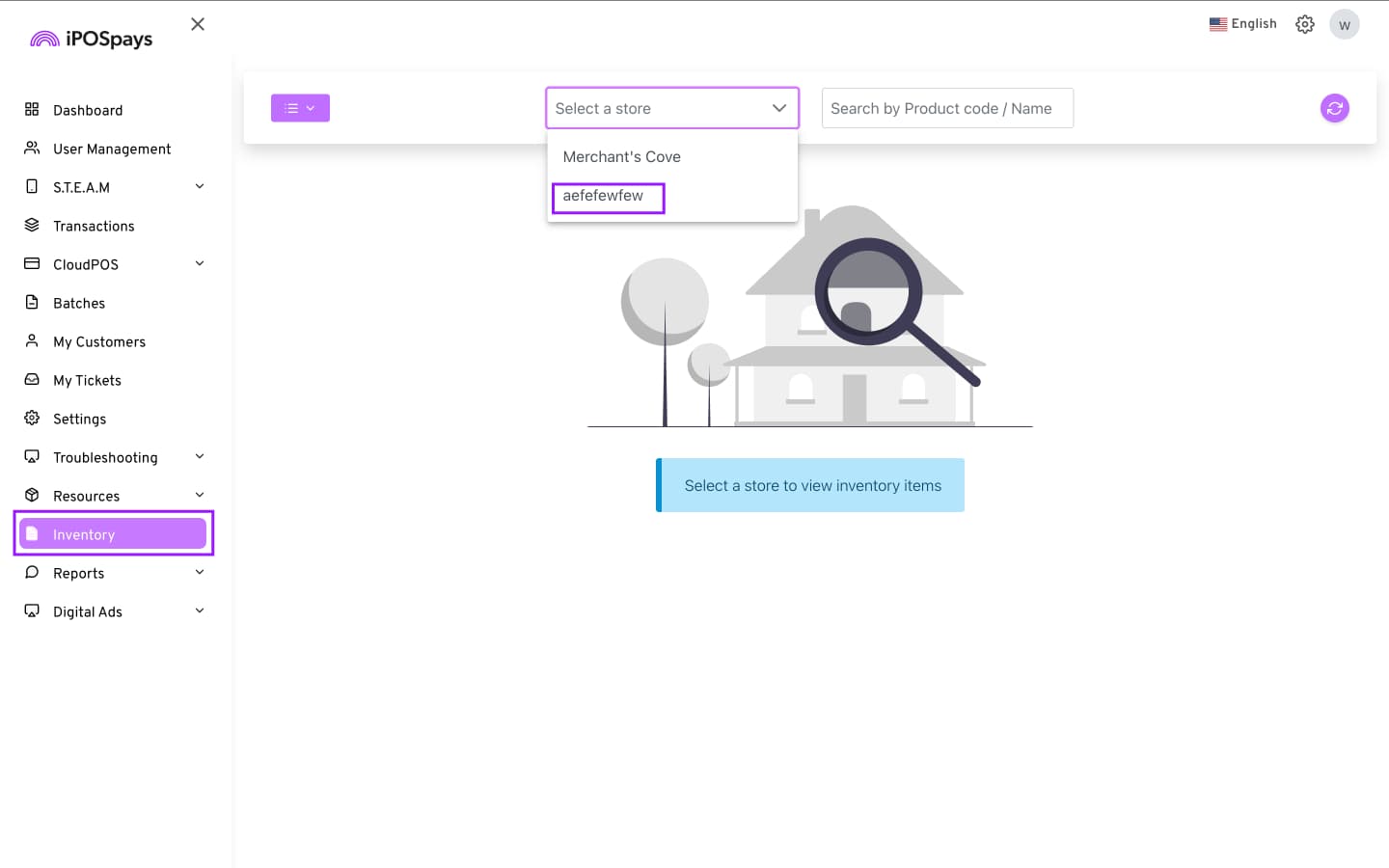Click the iPOSpays logo

pyautogui.click(x=92, y=39)
